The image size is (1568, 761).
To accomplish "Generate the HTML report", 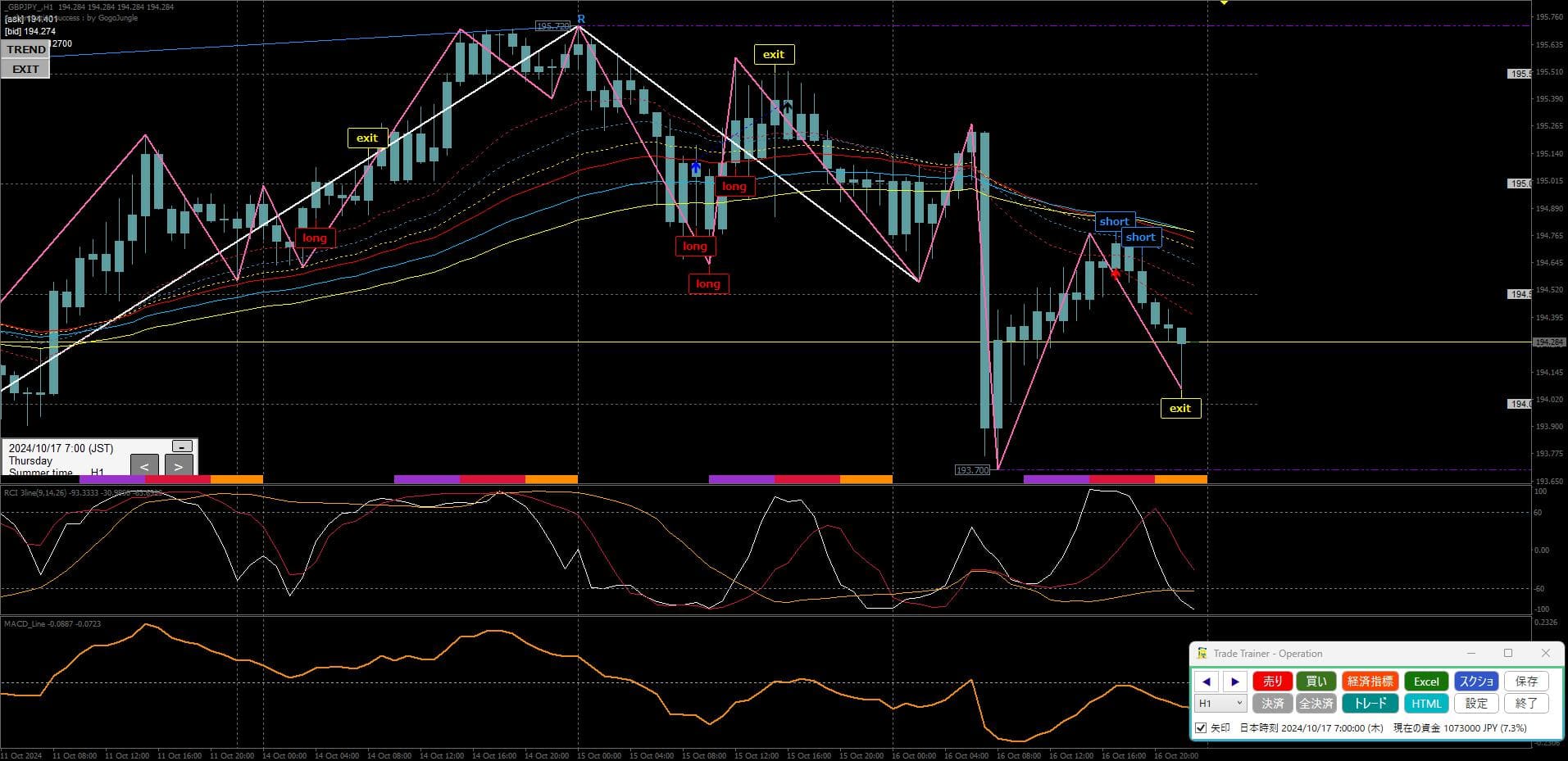I will [x=1425, y=704].
